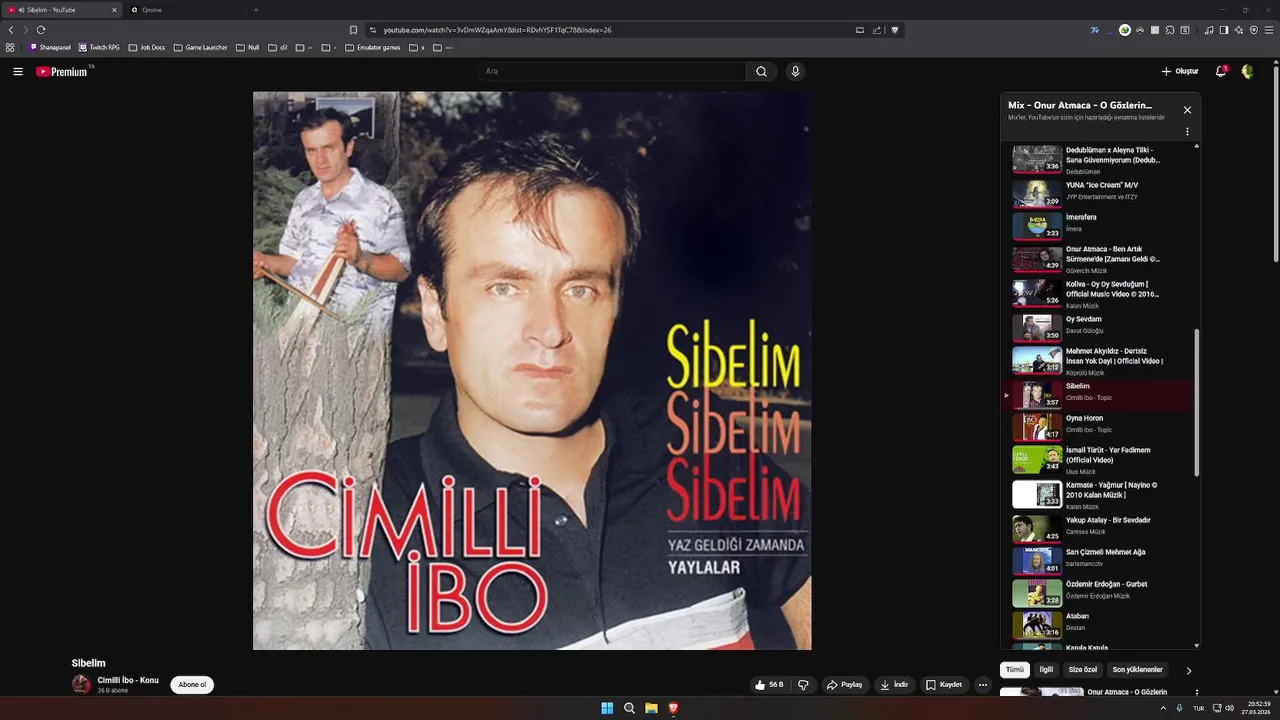Click the Sibelim album art video player
Viewport: 1280px width, 720px height.
(x=532, y=371)
